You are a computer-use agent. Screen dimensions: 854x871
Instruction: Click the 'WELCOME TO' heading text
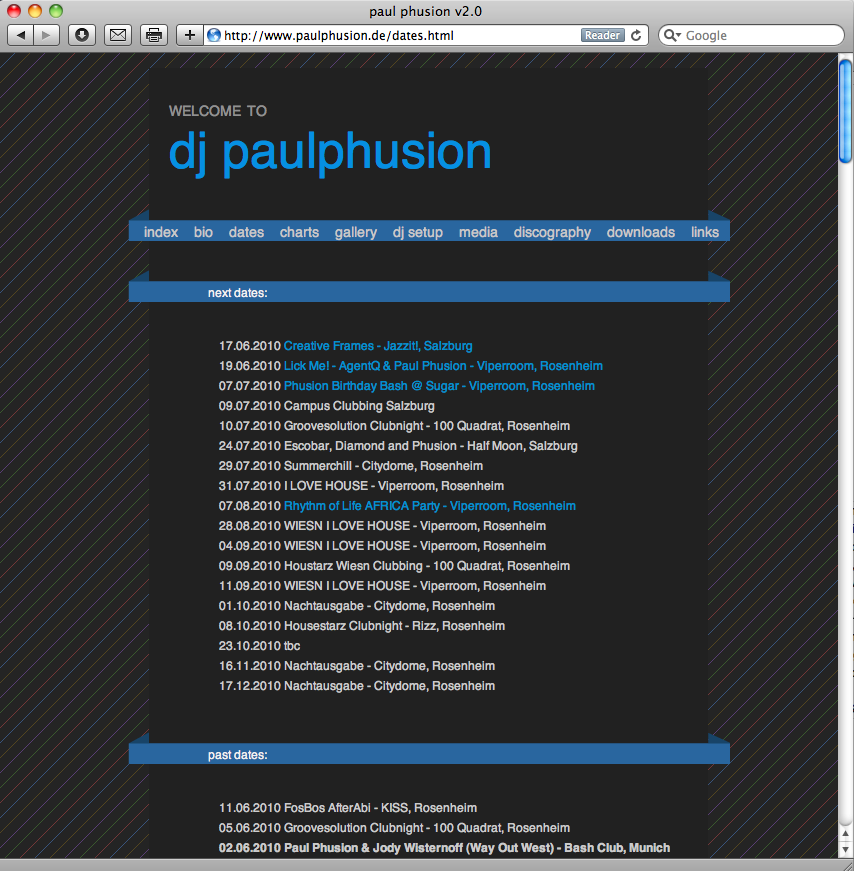click(218, 111)
